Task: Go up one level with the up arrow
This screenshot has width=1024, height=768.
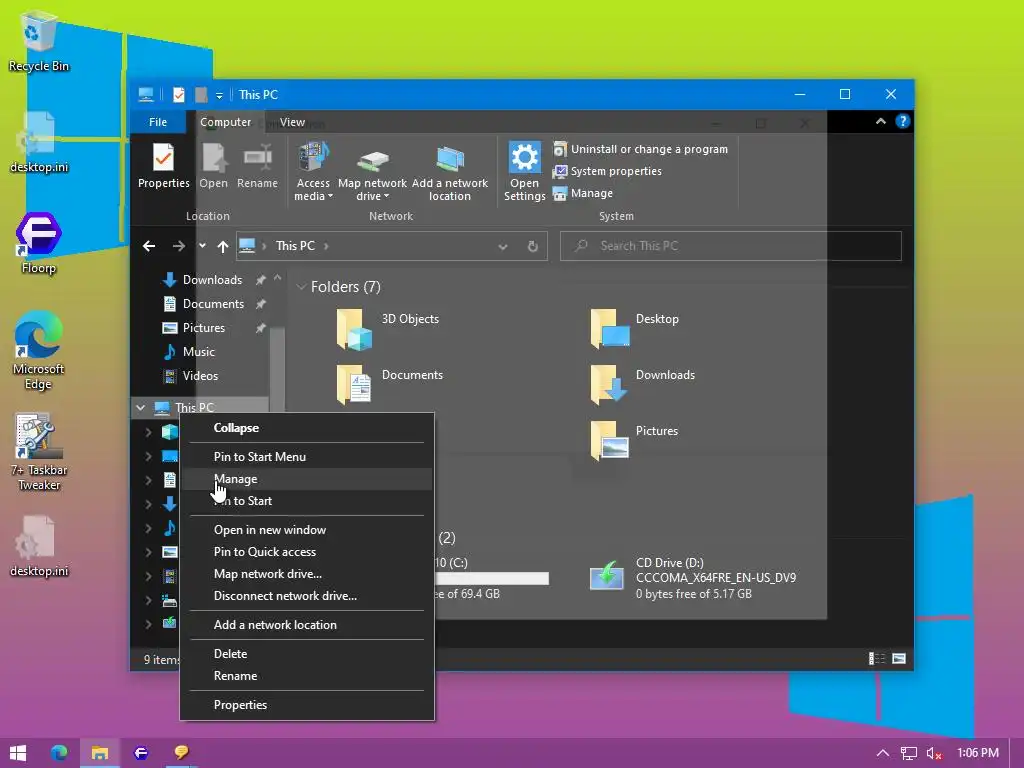Action: tap(223, 246)
